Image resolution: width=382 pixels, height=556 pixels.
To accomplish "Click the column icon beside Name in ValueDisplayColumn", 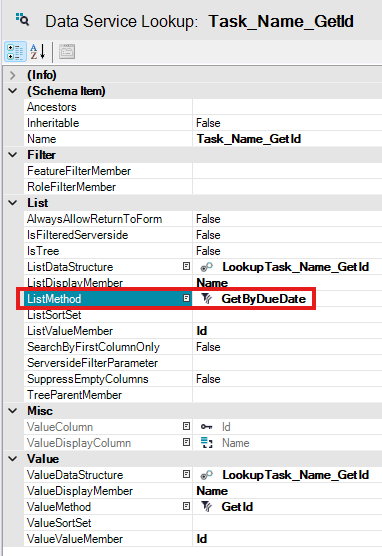I will point(206,443).
